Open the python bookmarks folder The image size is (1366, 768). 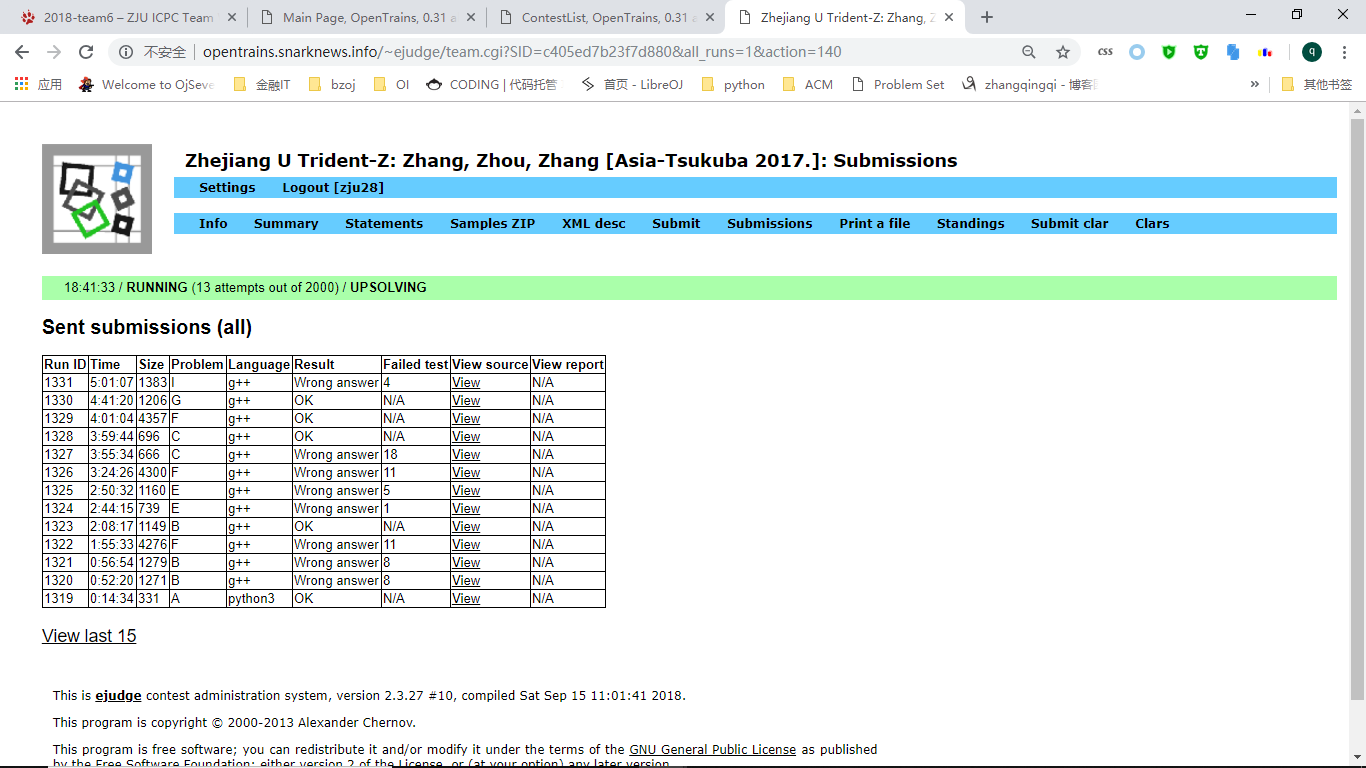coord(733,84)
